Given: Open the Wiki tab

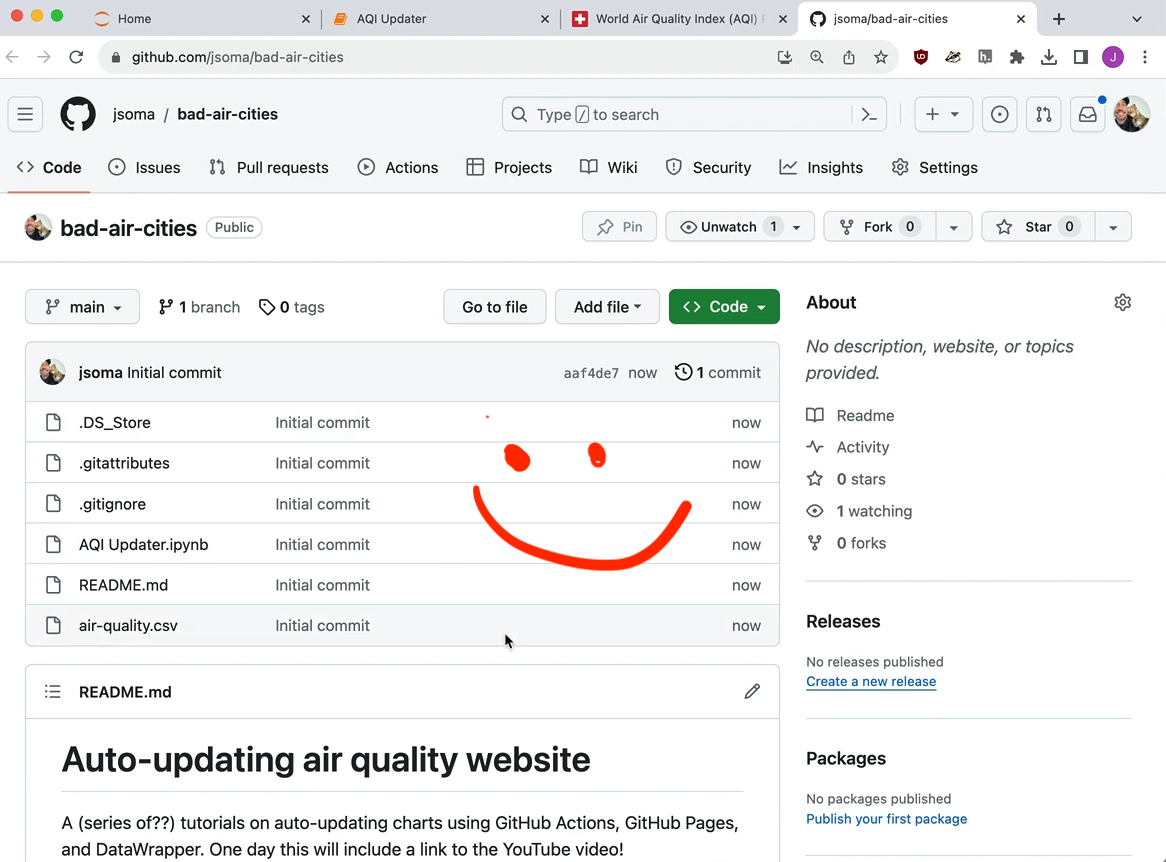Looking at the screenshot, I should (608, 167).
